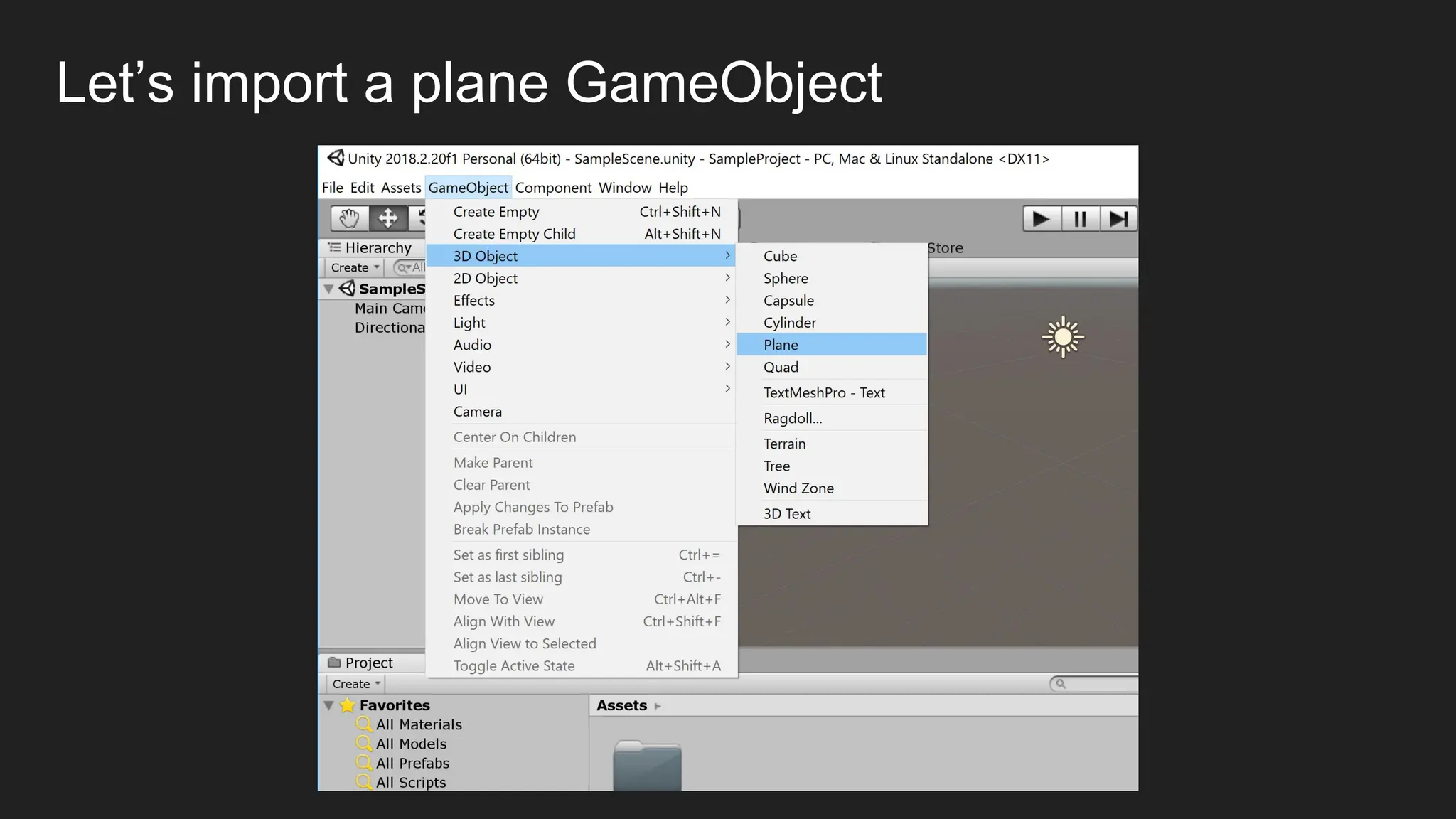The image size is (1456, 819).
Task: Select Plane from 3D Object submenu
Action: [832, 344]
